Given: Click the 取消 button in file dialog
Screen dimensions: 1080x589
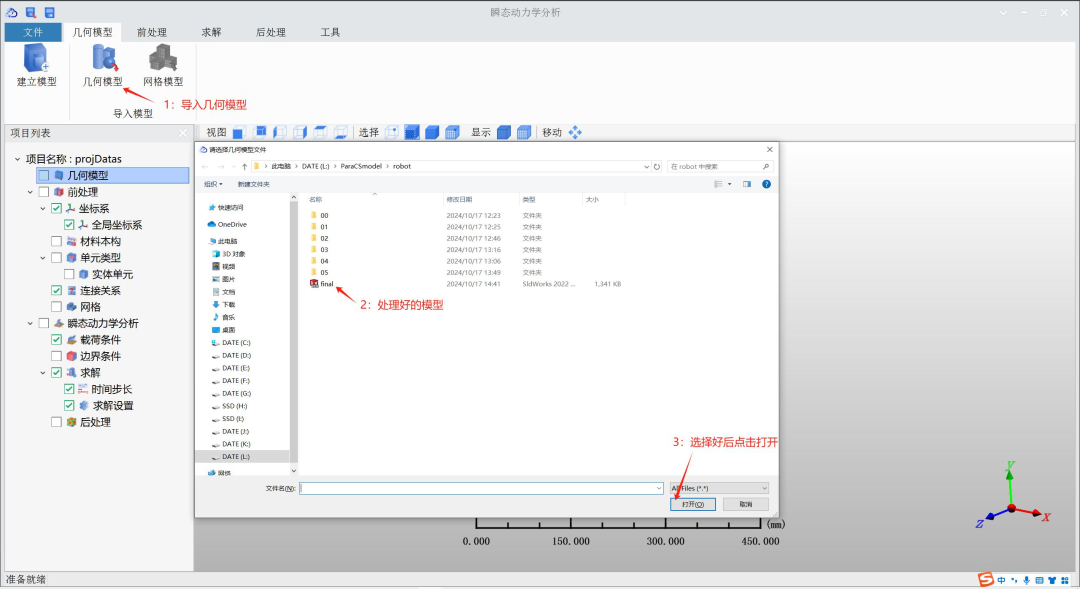Looking at the screenshot, I should coord(746,504).
